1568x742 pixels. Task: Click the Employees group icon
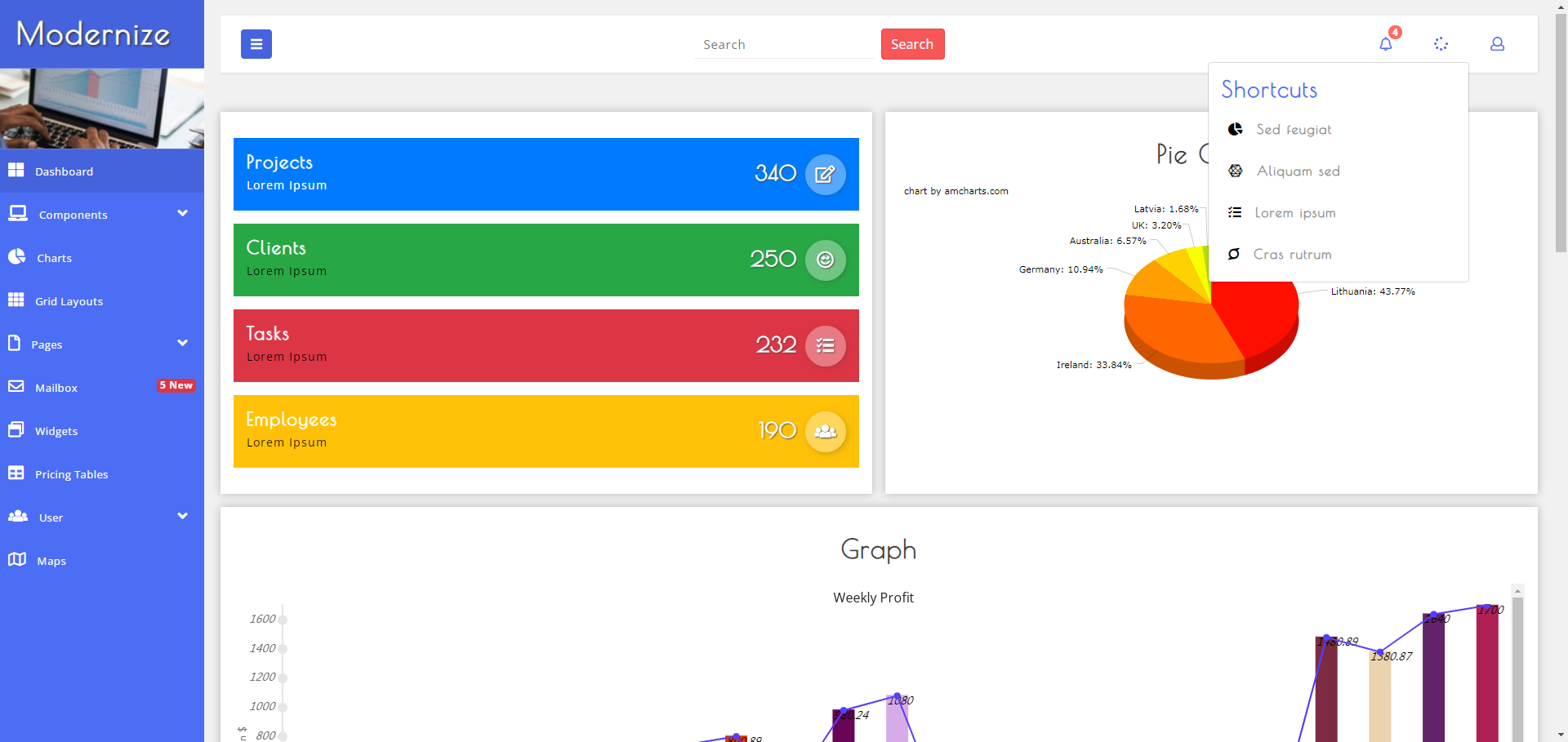click(825, 431)
